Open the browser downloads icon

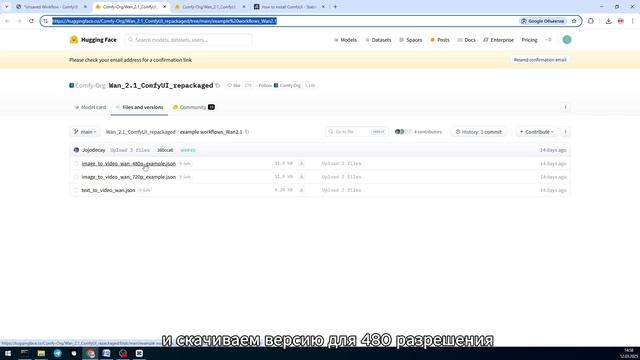608,21
